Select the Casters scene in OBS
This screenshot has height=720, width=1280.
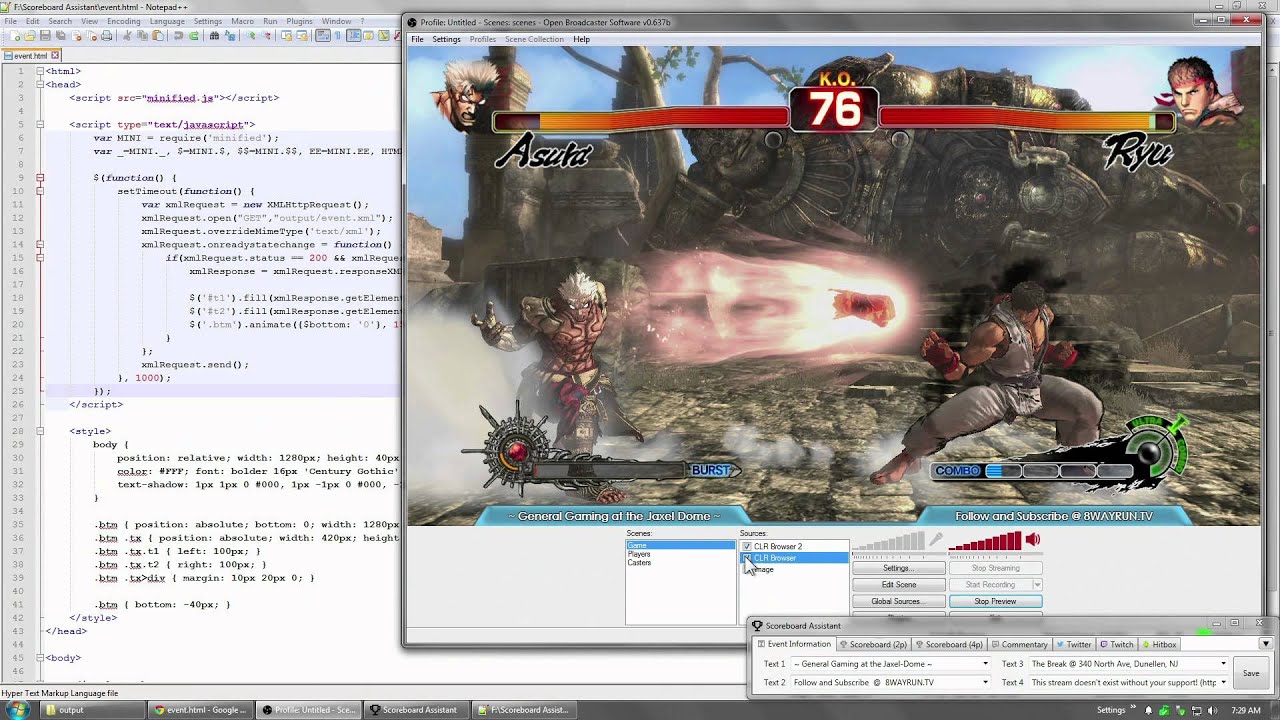coord(639,562)
